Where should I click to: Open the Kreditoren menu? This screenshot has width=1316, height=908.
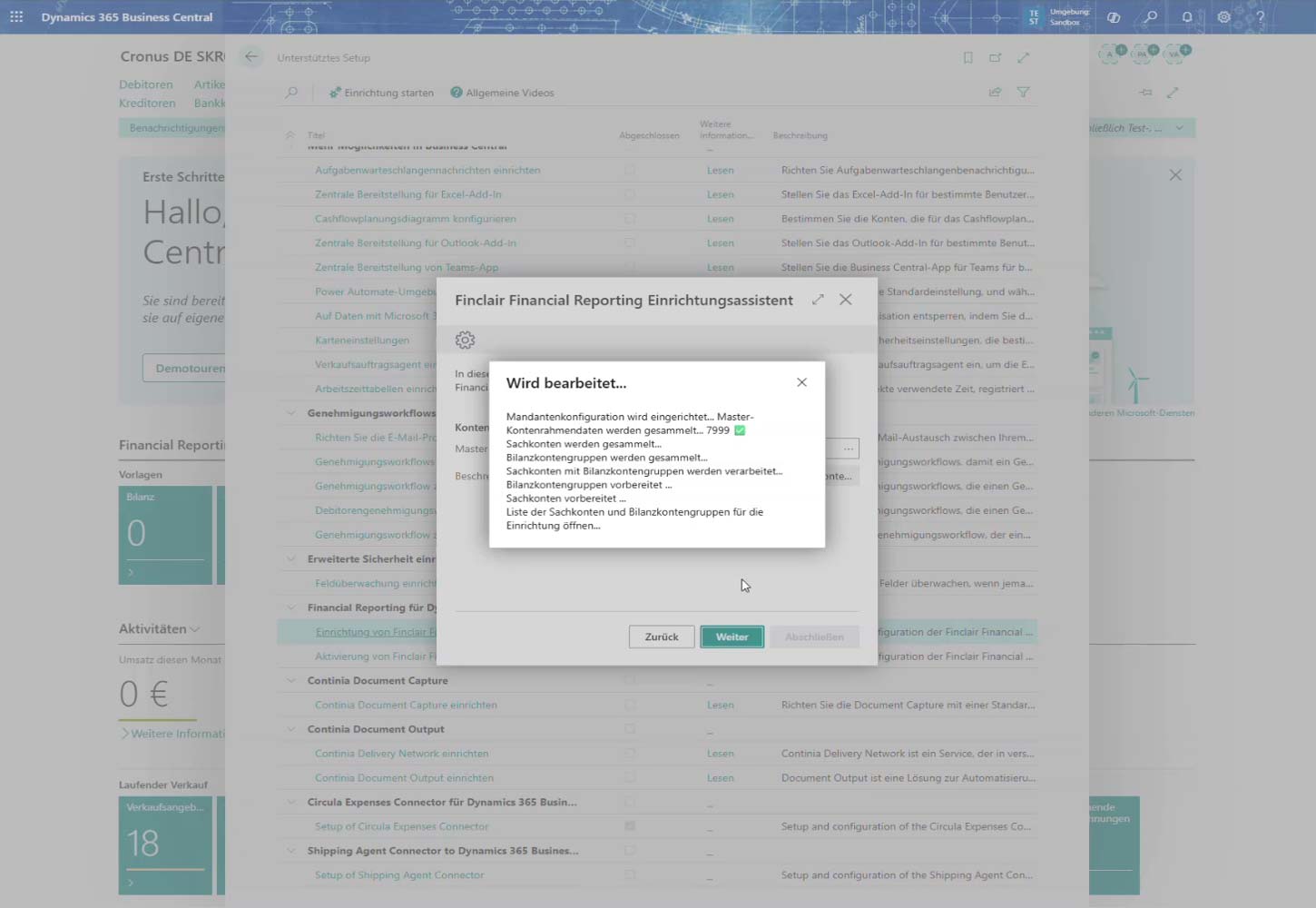coord(147,103)
